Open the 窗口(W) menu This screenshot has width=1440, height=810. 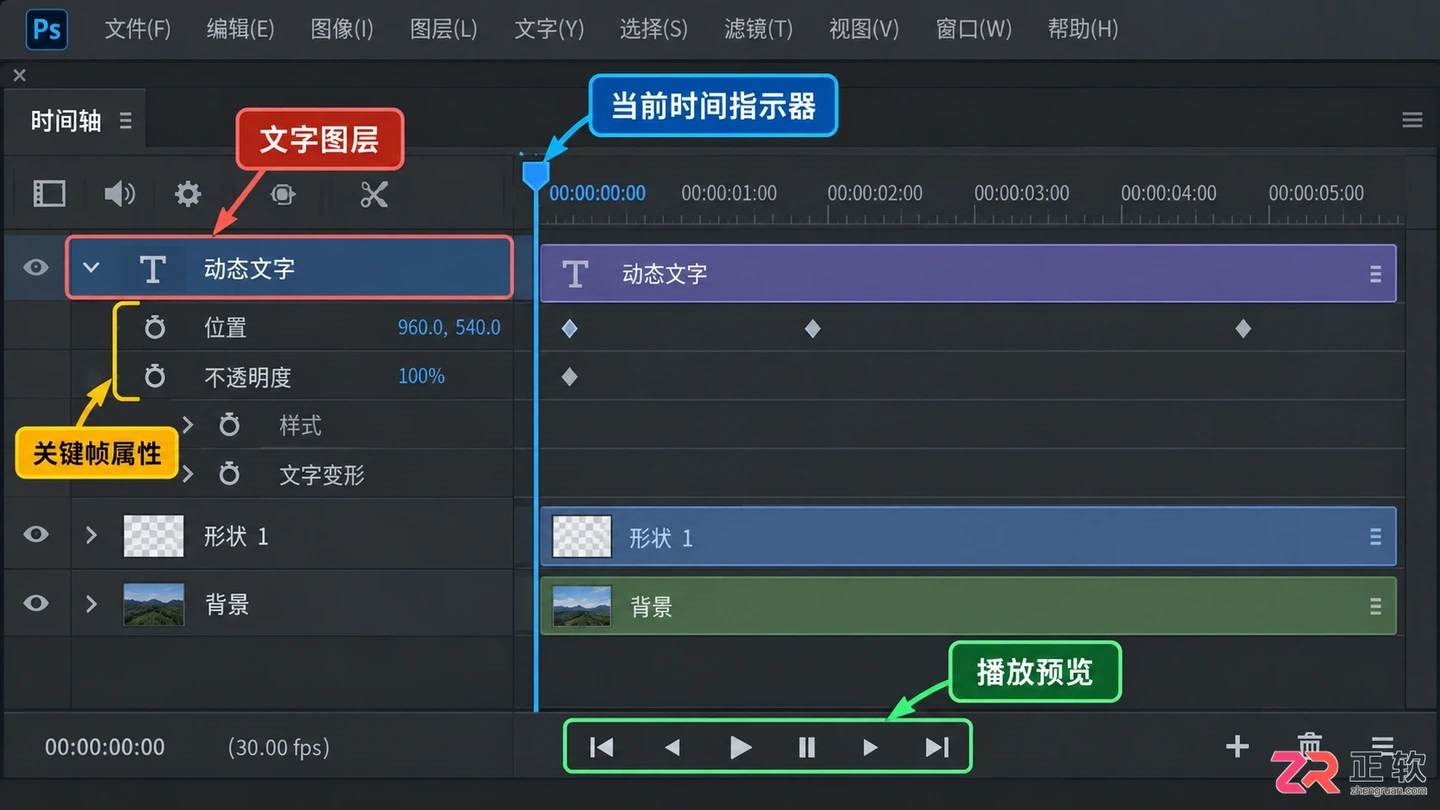point(974,29)
